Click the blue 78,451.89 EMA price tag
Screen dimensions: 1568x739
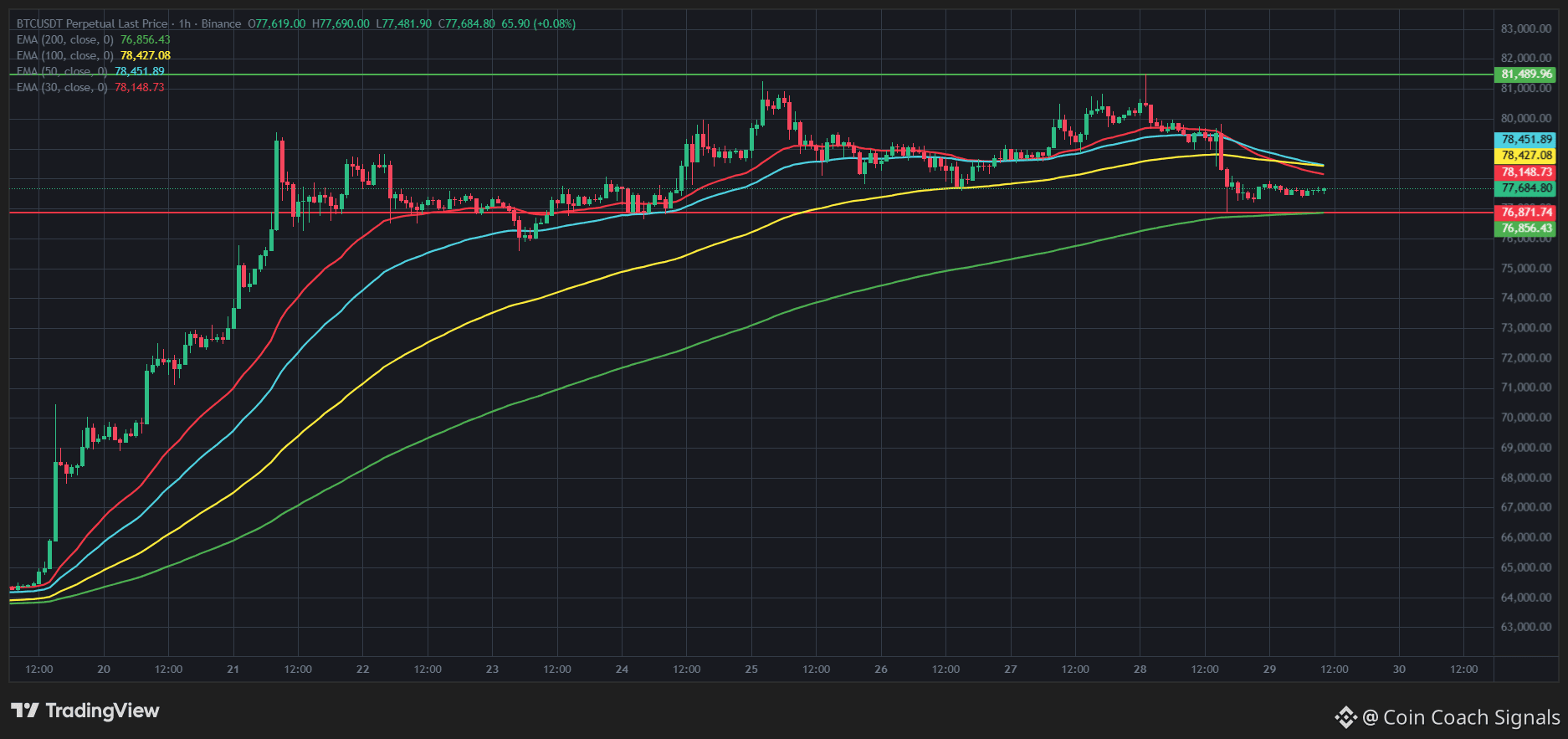tap(1526, 140)
